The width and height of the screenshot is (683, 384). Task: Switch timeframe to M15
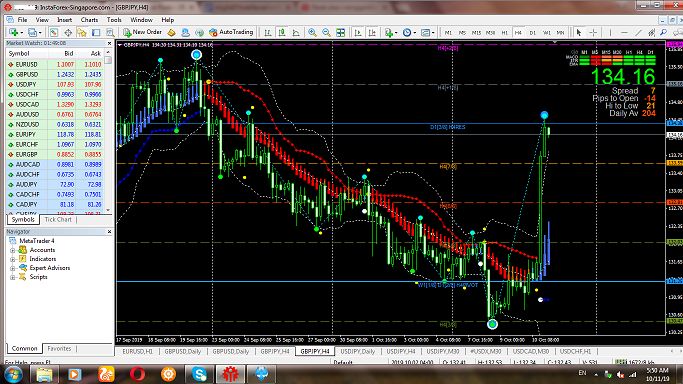pyautogui.click(x=476, y=33)
